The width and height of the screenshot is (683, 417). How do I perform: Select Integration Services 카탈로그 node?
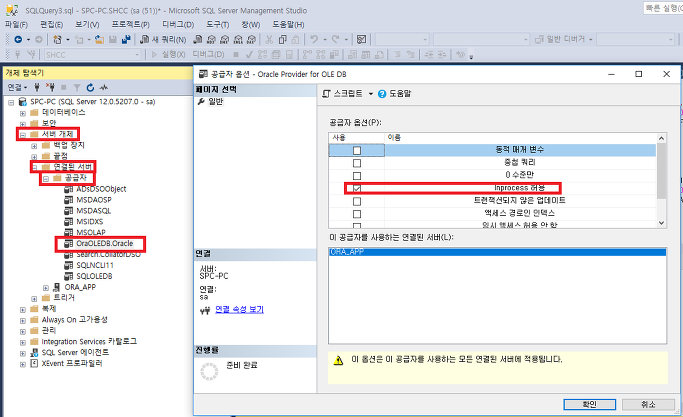(89, 342)
